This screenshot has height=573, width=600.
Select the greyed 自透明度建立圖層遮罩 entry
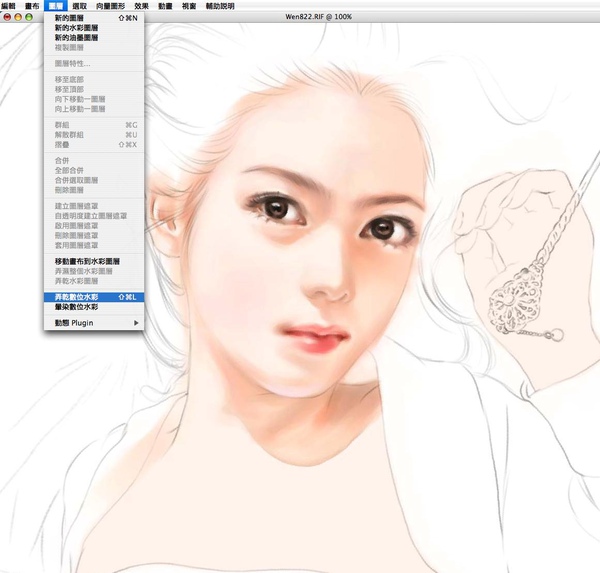pyautogui.click(x=94, y=216)
